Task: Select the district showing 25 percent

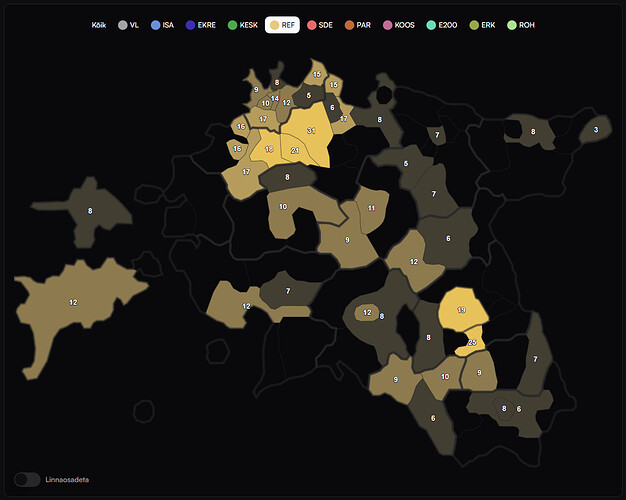Action: point(473,341)
